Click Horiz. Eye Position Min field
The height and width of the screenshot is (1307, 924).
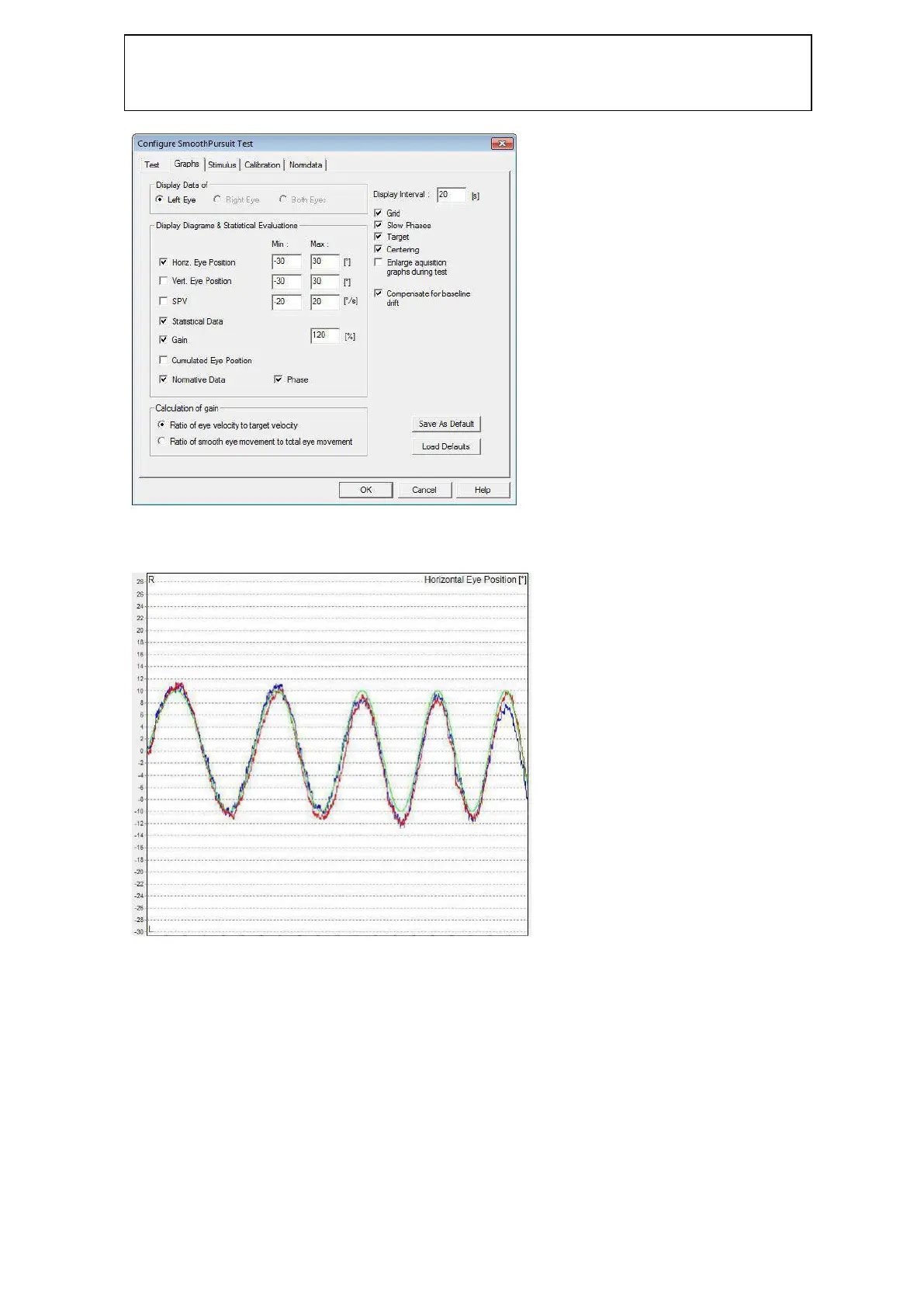coord(286,262)
